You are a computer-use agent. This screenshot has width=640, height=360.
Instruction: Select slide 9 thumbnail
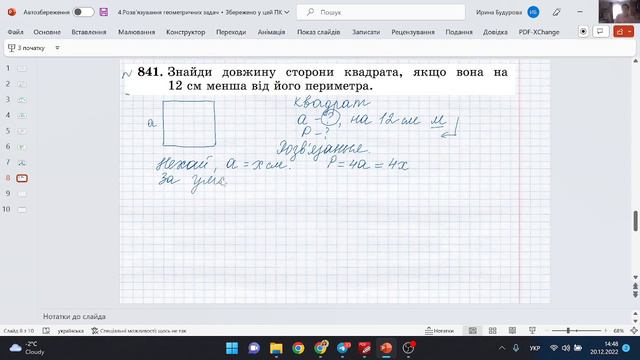tap(22, 193)
